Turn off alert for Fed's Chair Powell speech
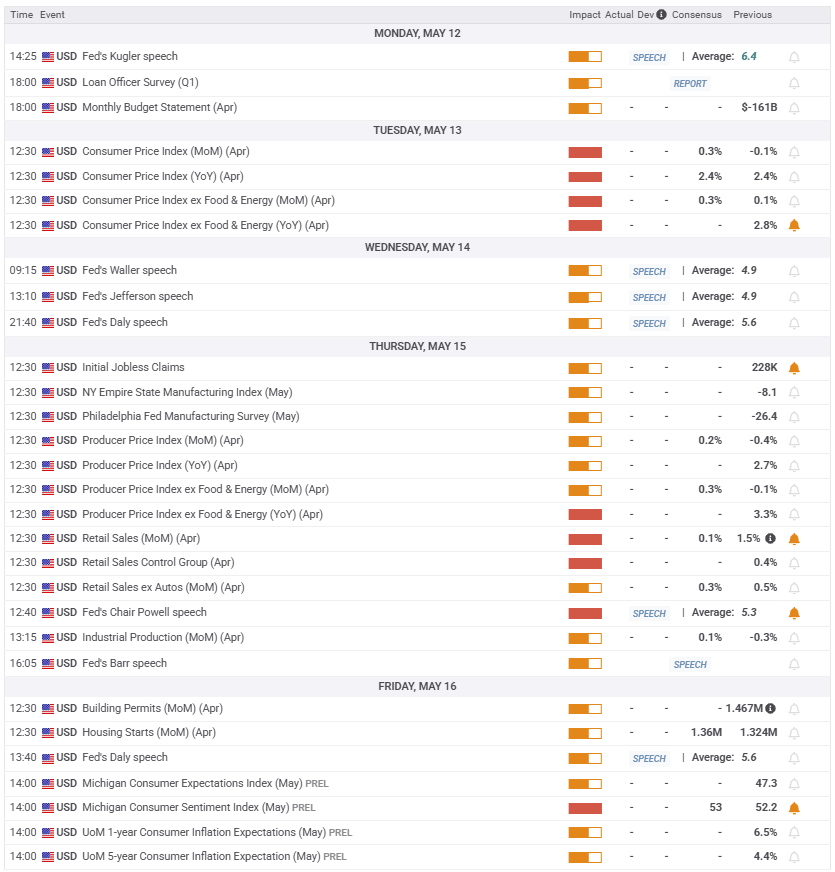 (794, 613)
